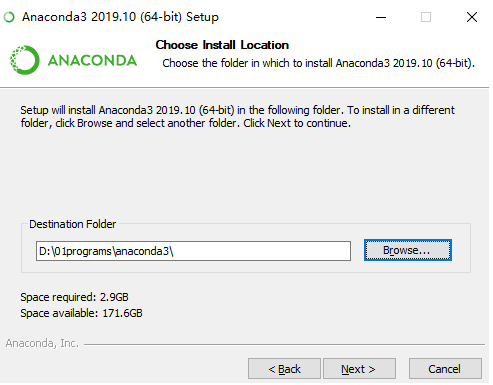Click the green Anaconda ring logo in the header
Image resolution: width=493 pixels, height=385 pixels.
pos(25,60)
